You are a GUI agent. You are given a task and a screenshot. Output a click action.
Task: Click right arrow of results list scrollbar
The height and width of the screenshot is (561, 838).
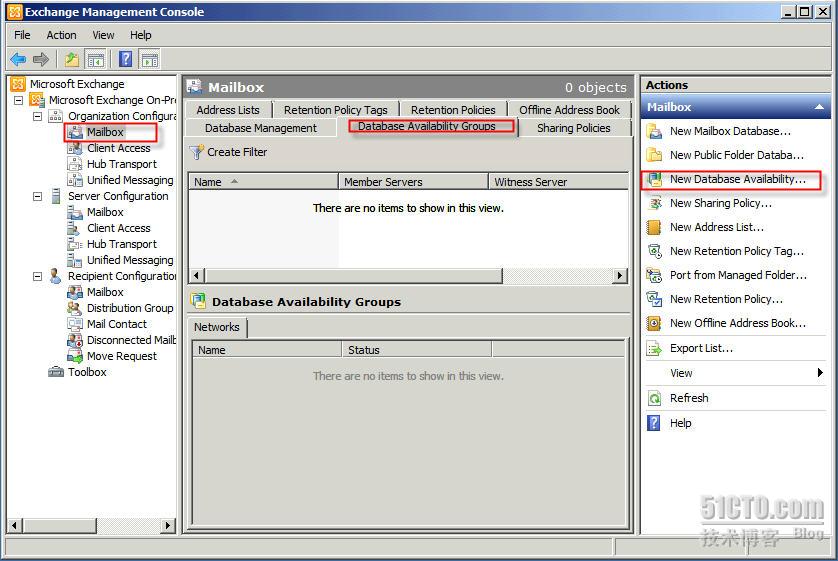pyautogui.click(x=619, y=276)
